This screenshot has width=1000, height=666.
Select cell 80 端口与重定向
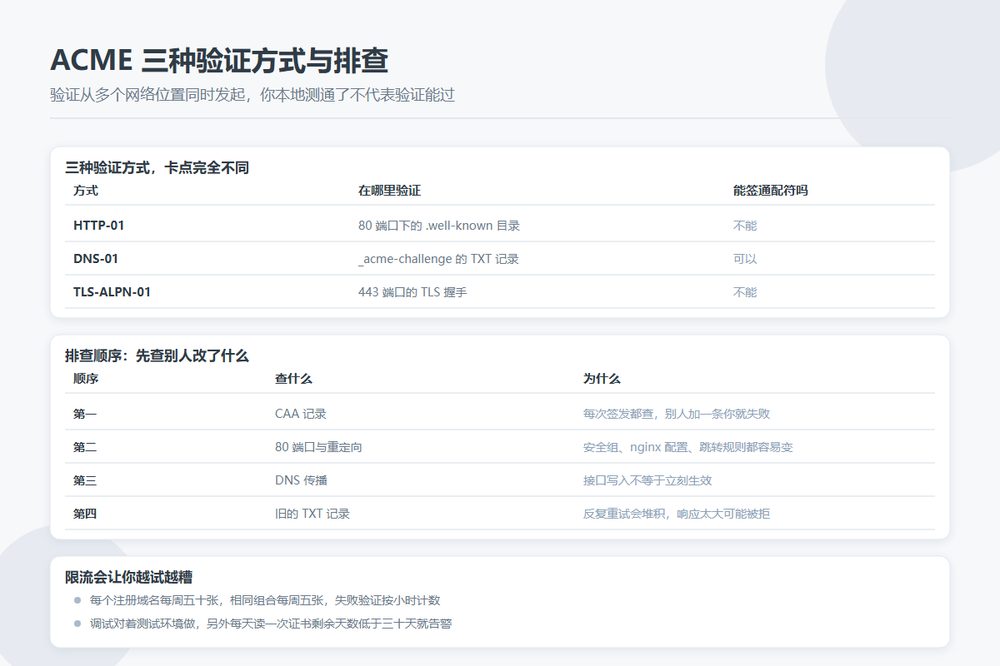coord(318,447)
